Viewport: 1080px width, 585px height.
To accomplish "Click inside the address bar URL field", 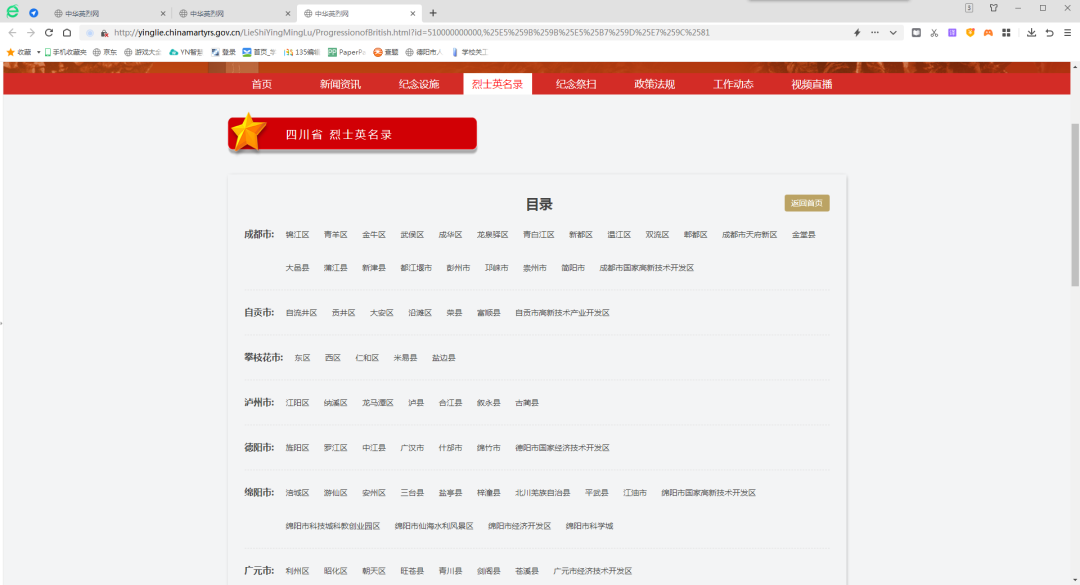I will coord(400,32).
